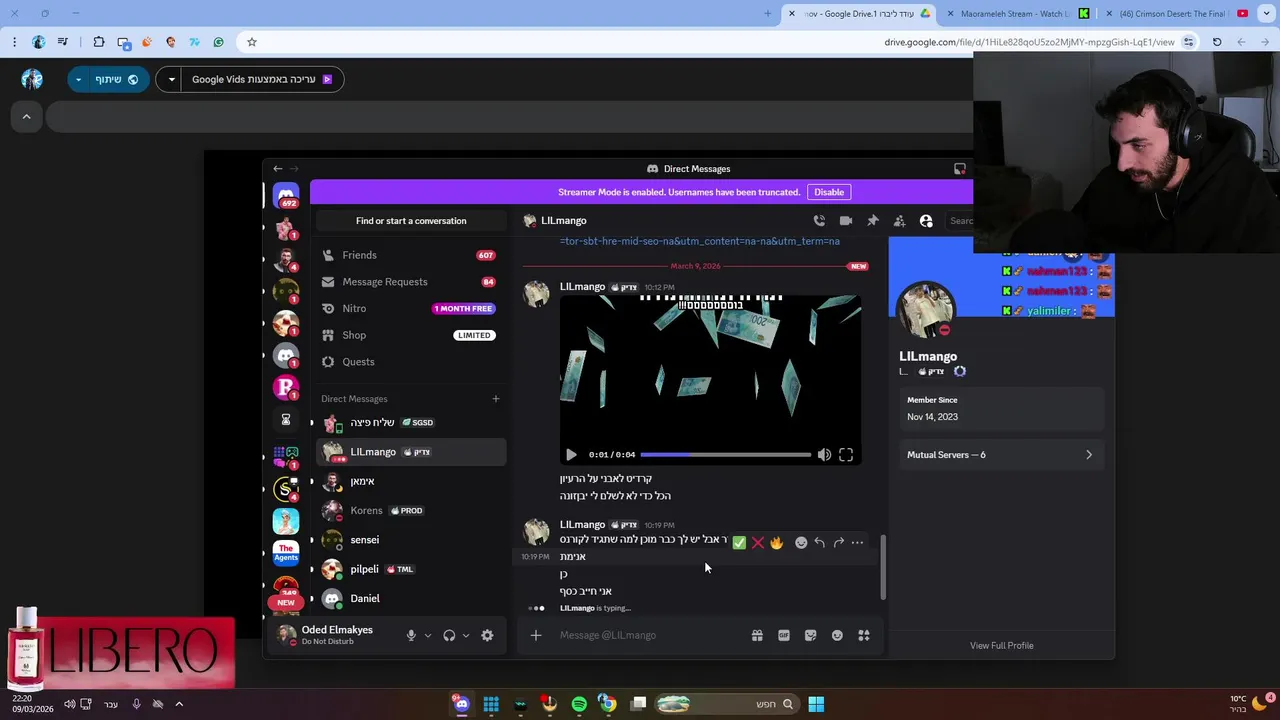Open the Discord Shop
Image resolution: width=1280 pixels, height=720 pixels.
point(411,335)
